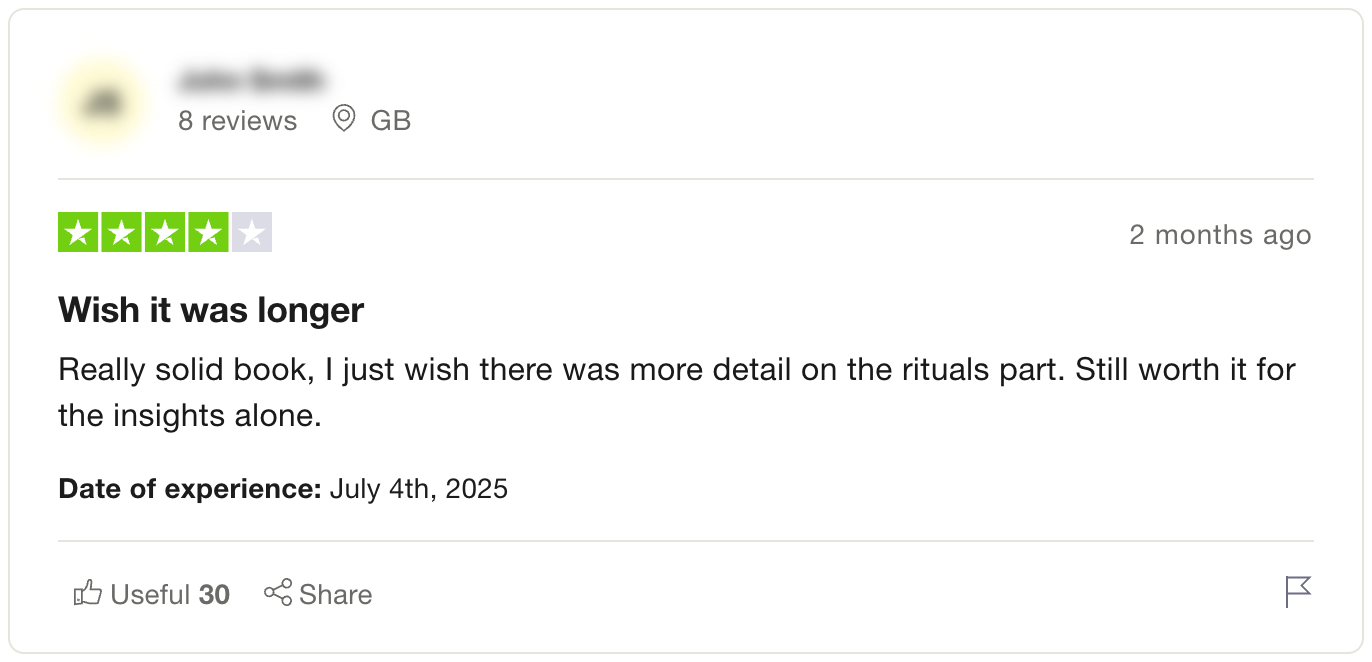Click the location pin icon

click(x=344, y=119)
